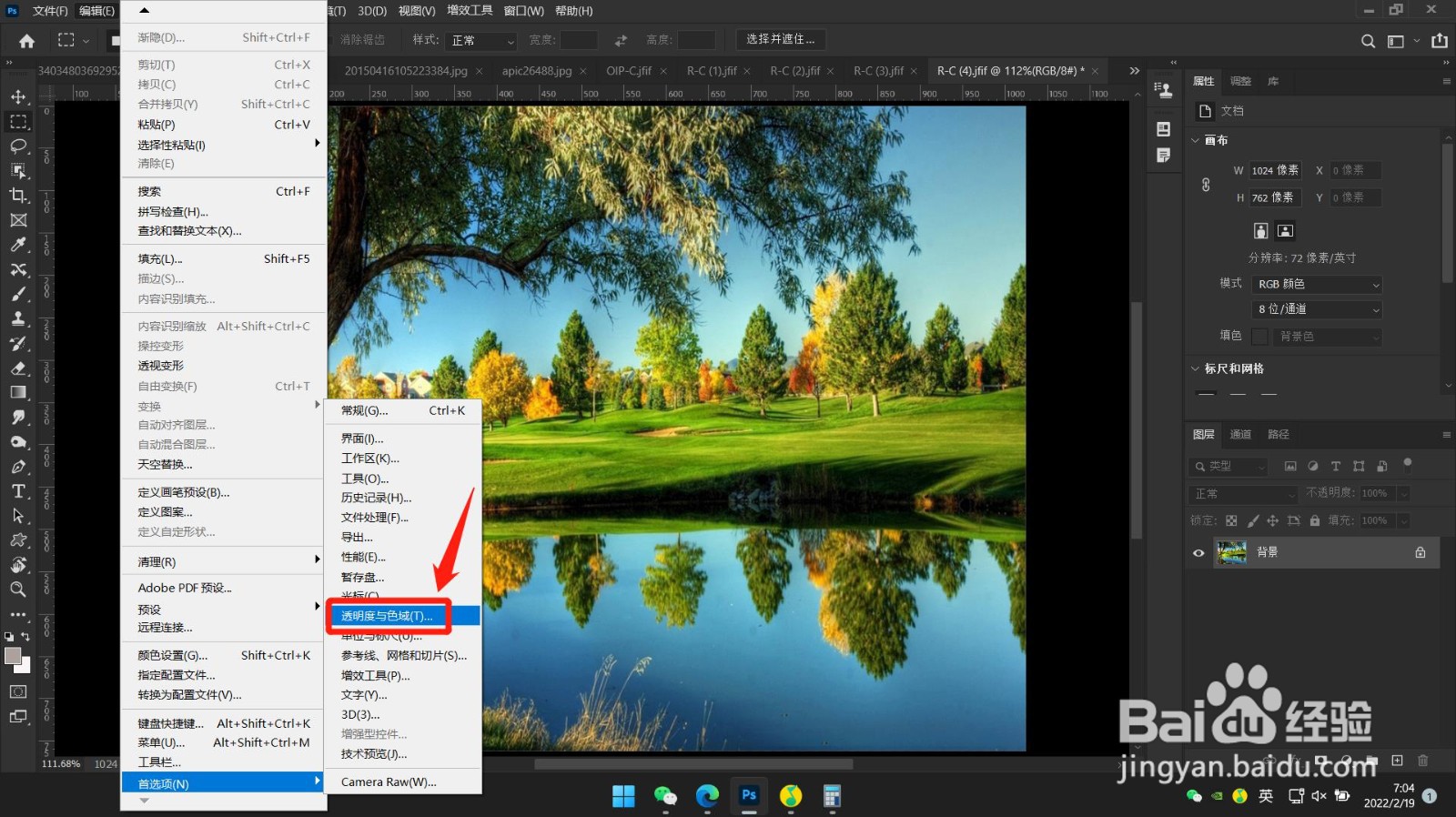This screenshot has width=1456, height=817.
Task: Select the Frame tool
Action: point(18,220)
